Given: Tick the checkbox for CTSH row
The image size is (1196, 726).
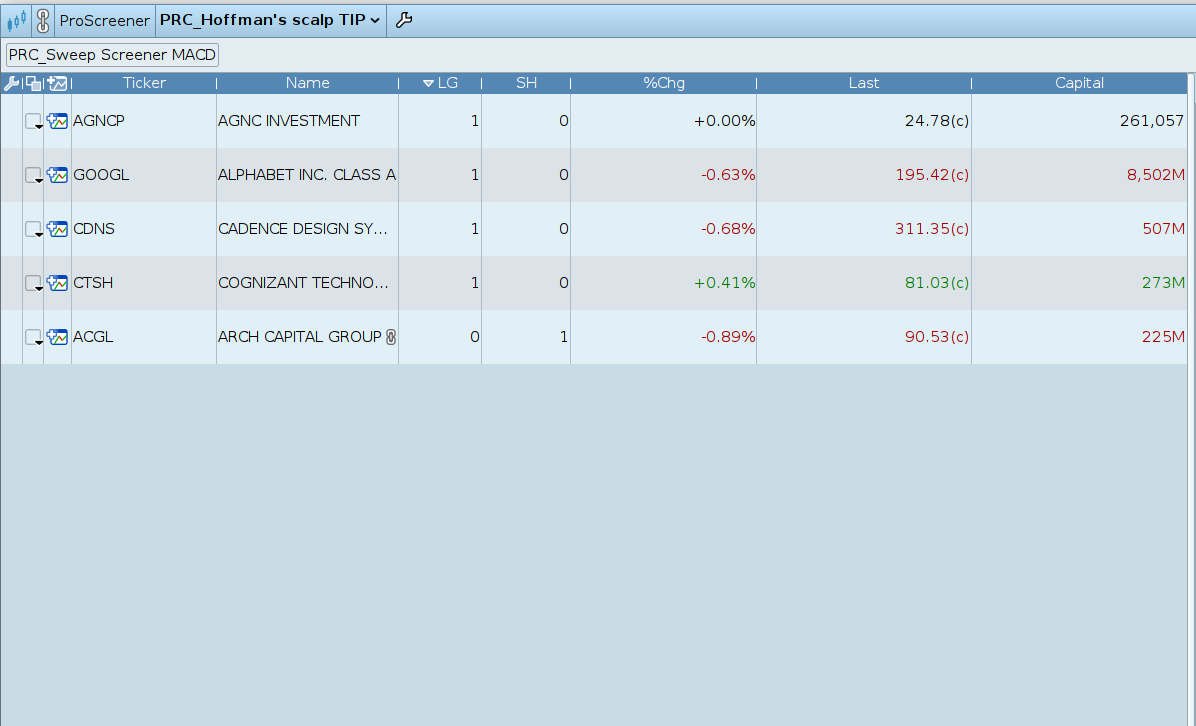Looking at the screenshot, I should pos(32,283).
